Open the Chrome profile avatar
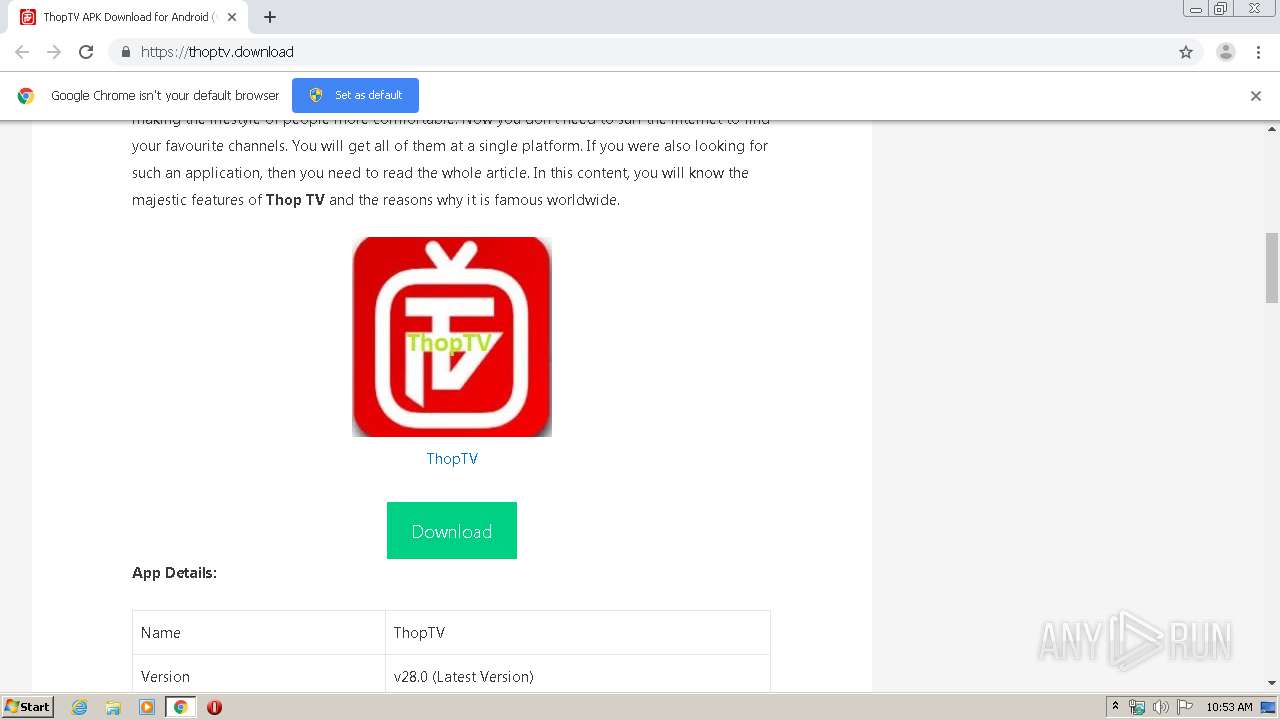Viewport: 1280px width, 720px height. pyautogui.click(x=1226, y=52)
